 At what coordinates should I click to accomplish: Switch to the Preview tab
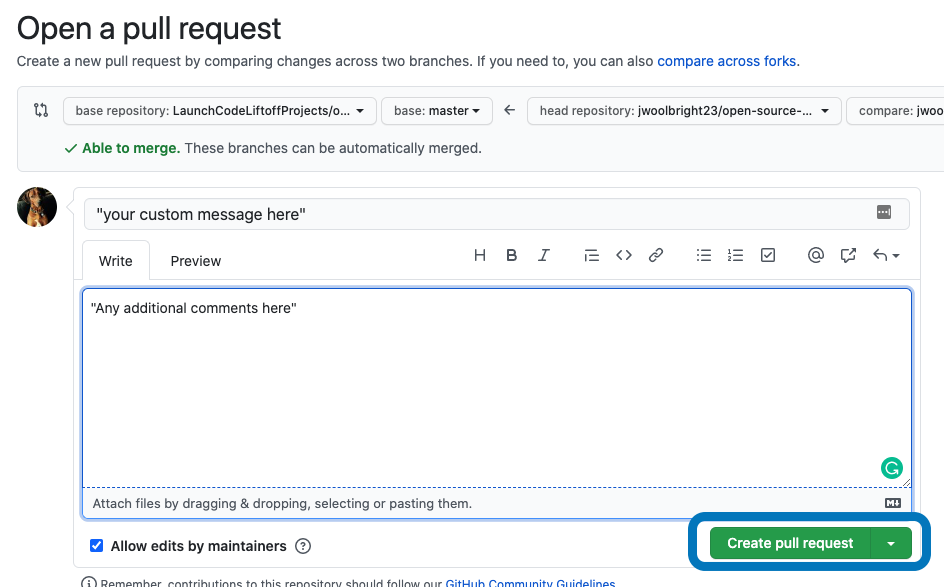196,261
